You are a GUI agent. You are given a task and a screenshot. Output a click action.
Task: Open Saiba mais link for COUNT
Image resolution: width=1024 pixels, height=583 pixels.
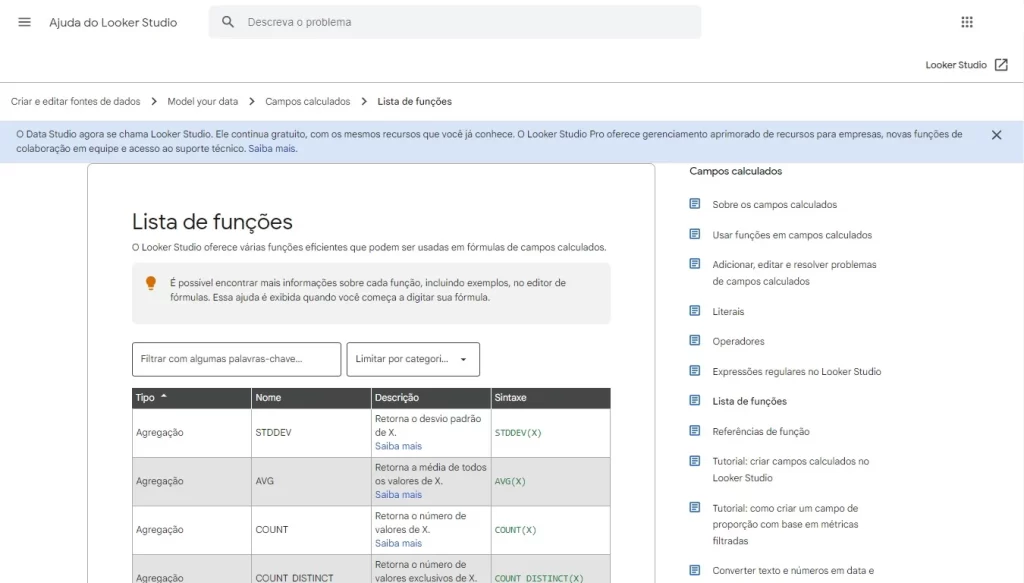click(x=398, y=543)
